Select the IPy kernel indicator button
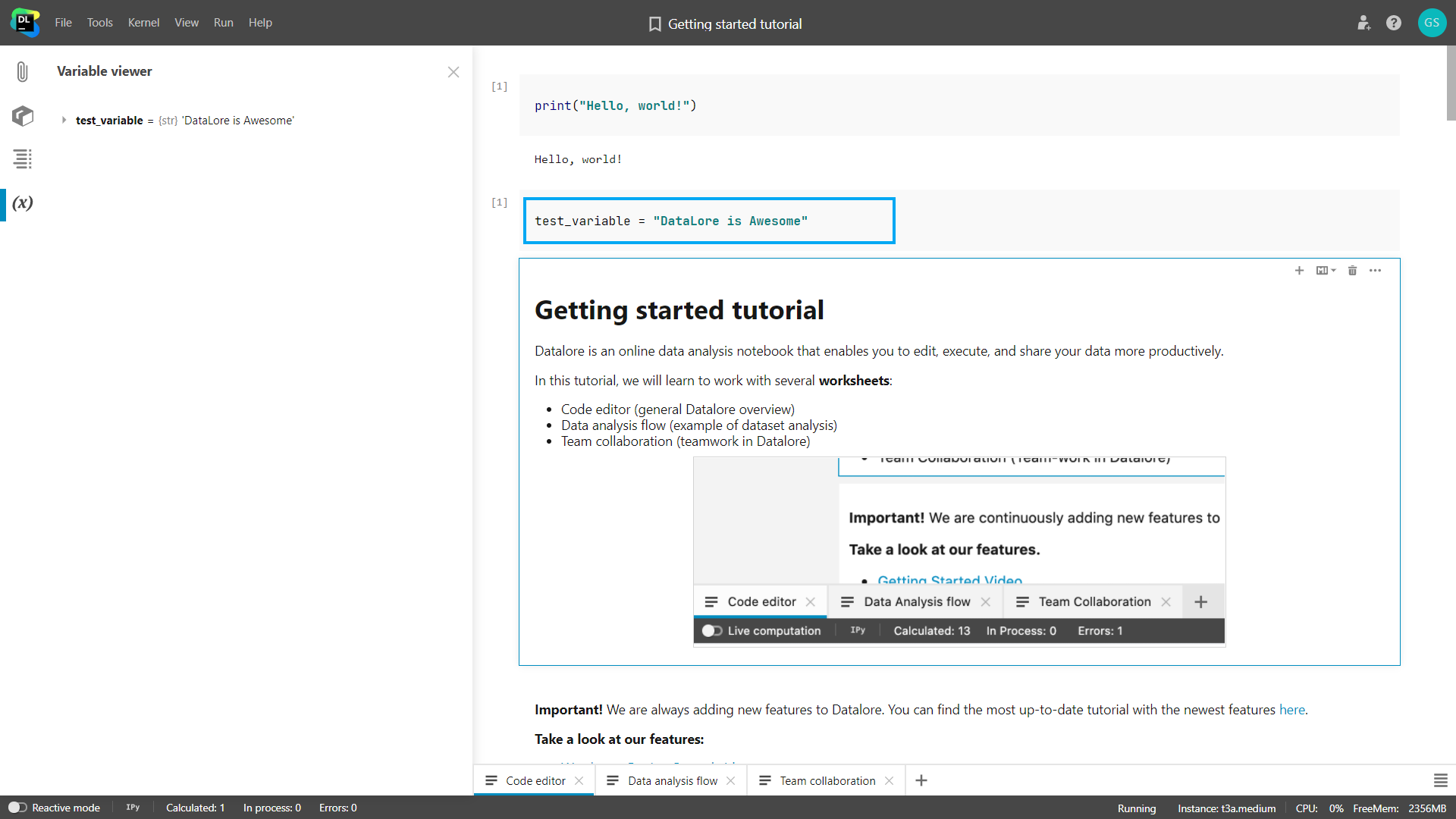The image size is (1456, 819). pos(134,807)
